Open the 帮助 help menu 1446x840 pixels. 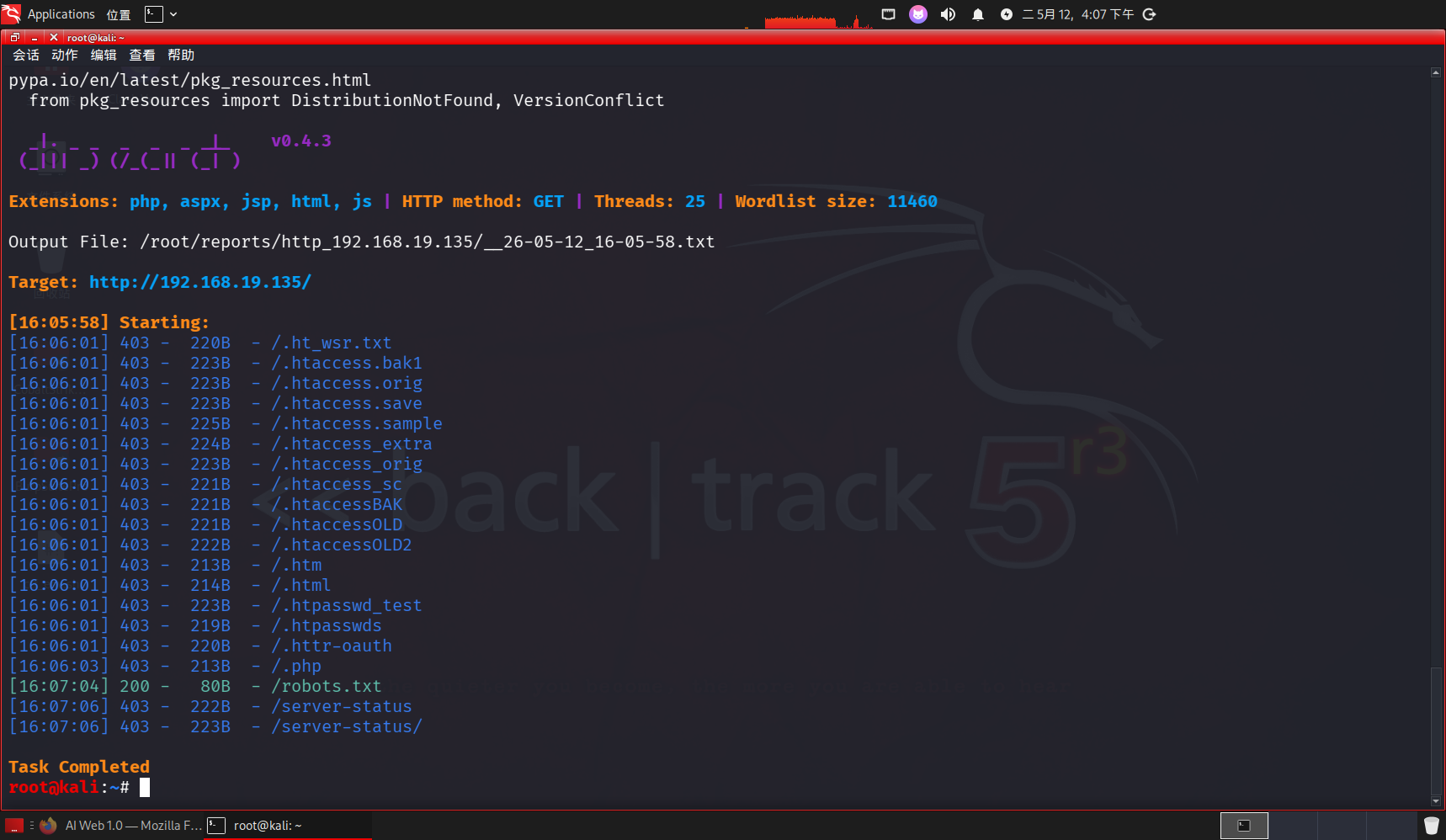(181, 55)
